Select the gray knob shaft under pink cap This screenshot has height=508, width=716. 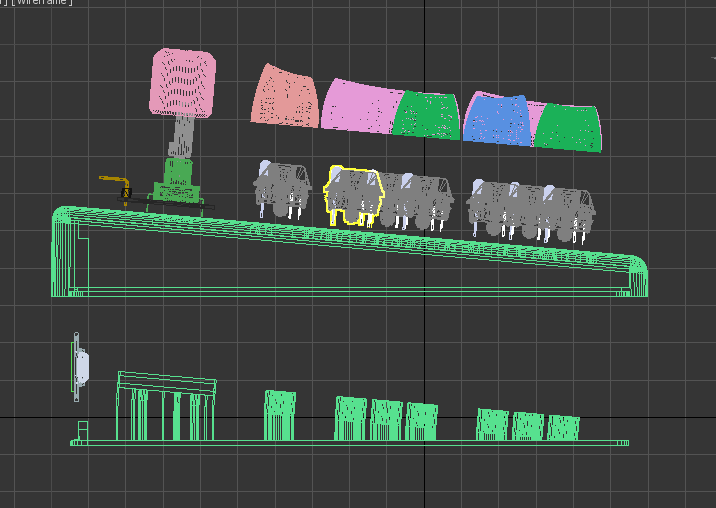click(182, 136)
